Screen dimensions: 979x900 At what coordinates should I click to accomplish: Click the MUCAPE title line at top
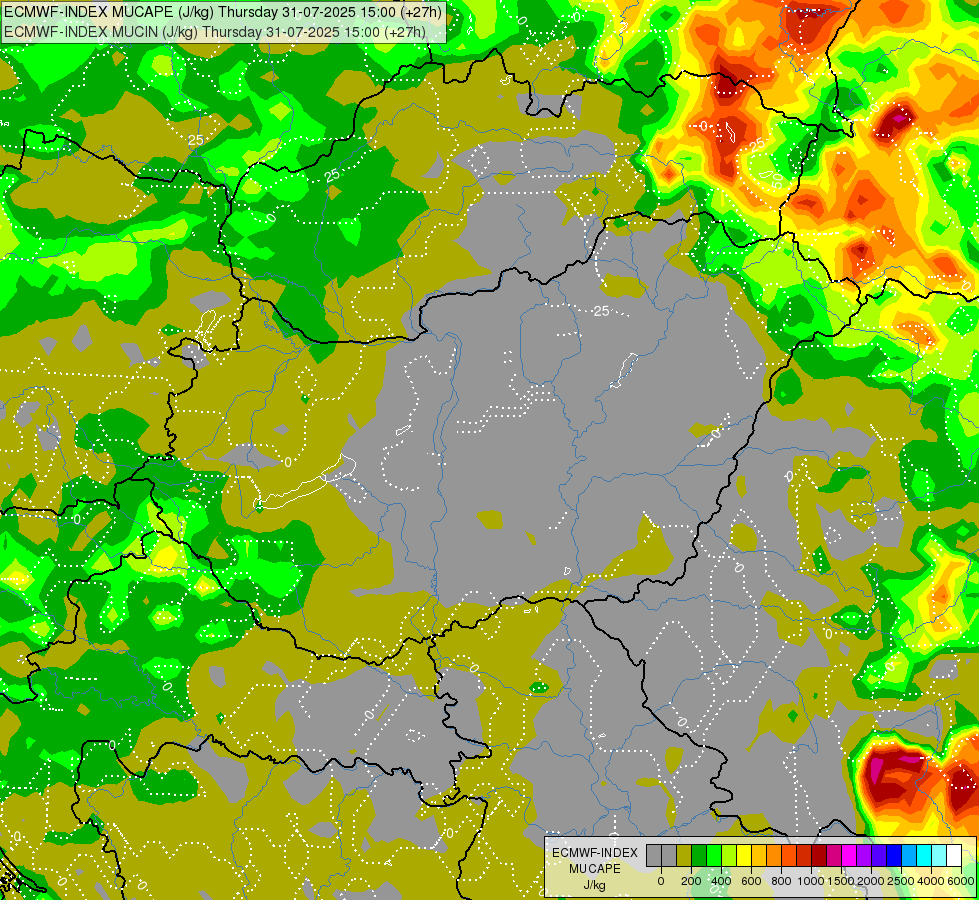click(x=223, y=12)
